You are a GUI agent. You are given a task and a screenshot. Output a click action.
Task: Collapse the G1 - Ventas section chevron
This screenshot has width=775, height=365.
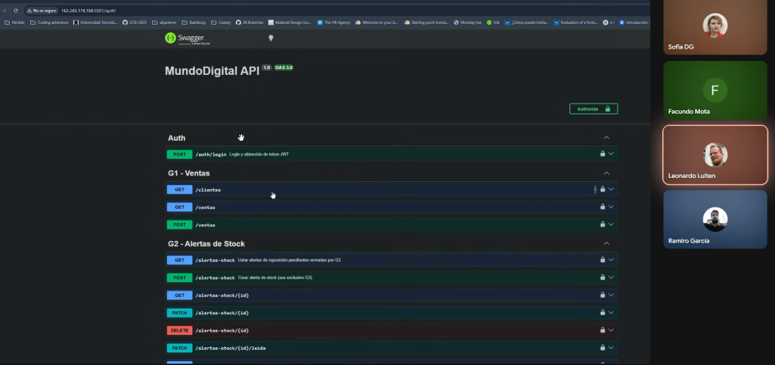click(x=606, y=173)
